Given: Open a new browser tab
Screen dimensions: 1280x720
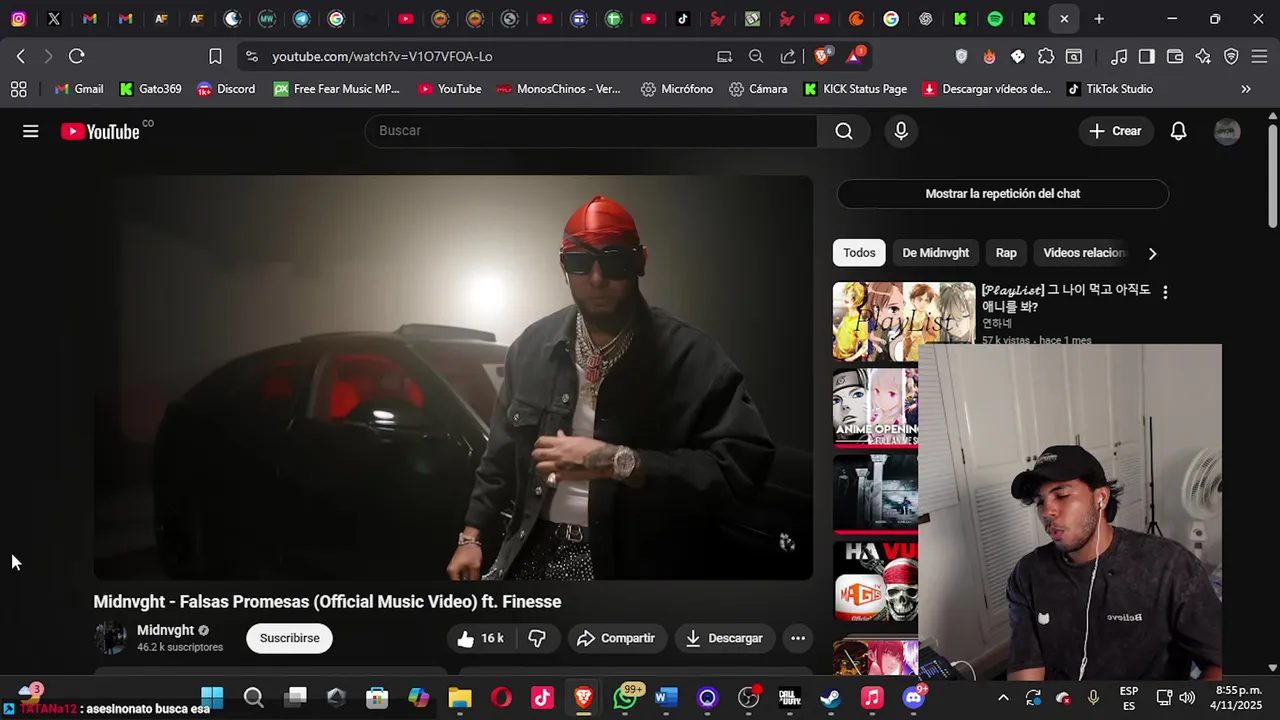Looking at the screenshot, I should (1099, 19).
